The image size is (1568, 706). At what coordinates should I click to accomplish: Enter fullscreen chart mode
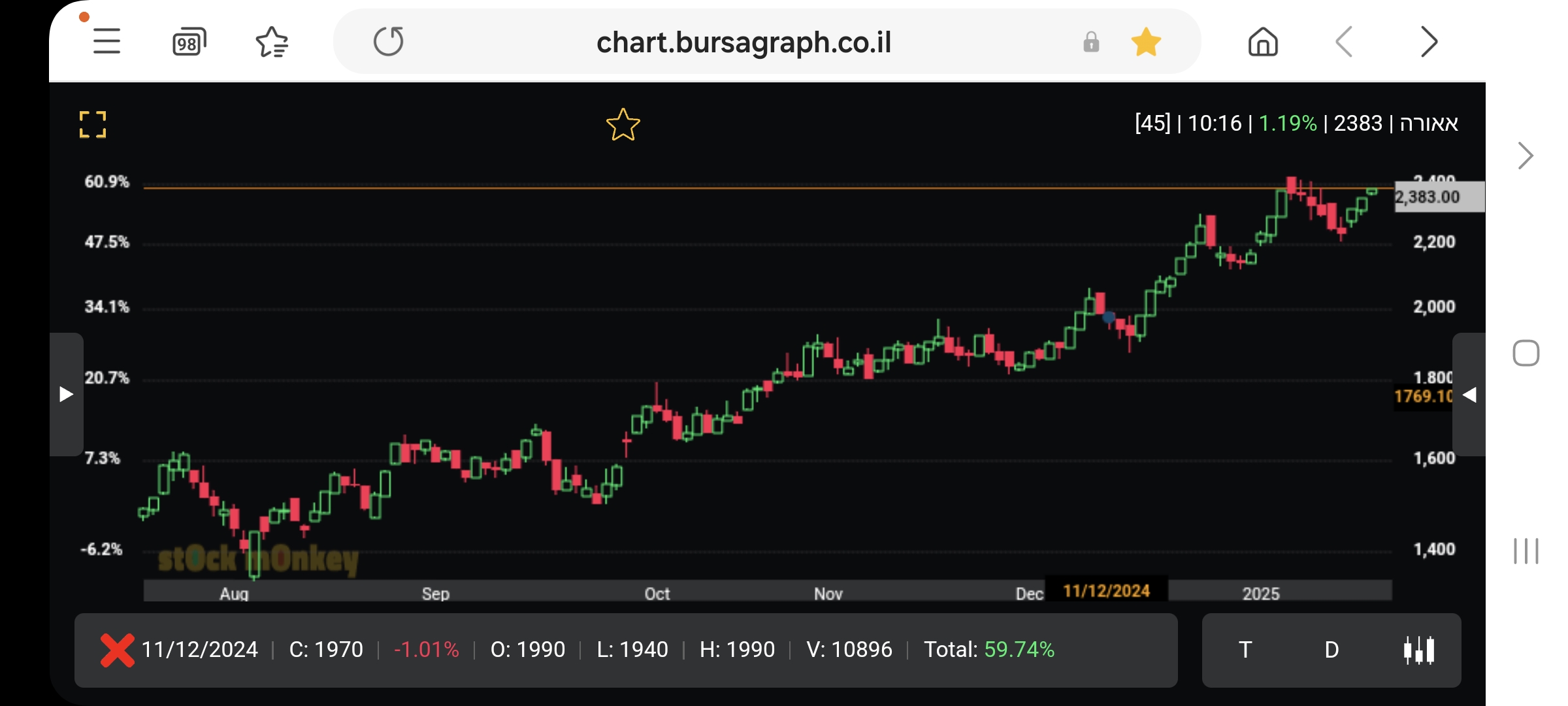(x=93, y=124)
